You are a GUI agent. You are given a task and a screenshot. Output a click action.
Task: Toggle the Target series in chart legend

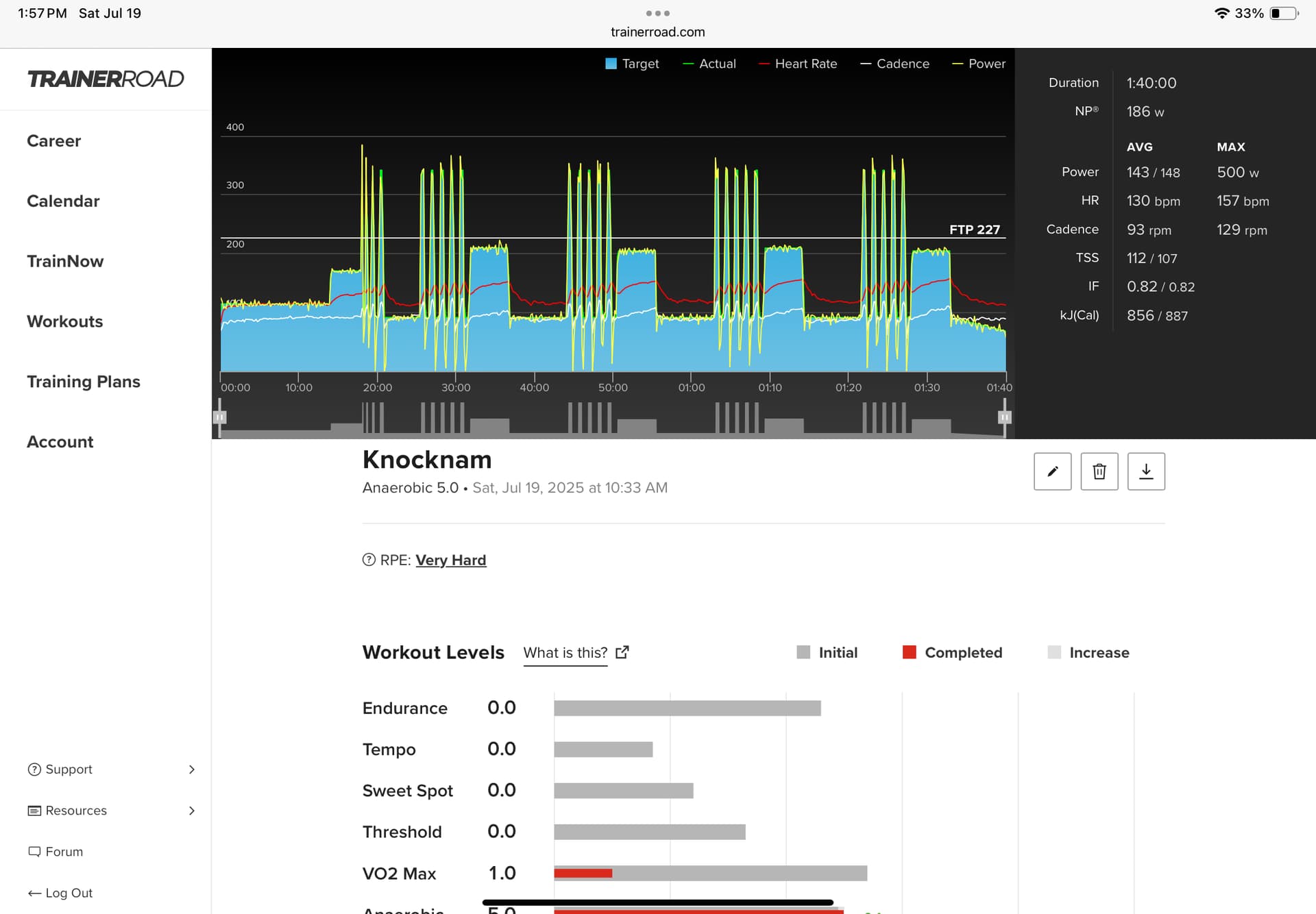coord(632,64)
